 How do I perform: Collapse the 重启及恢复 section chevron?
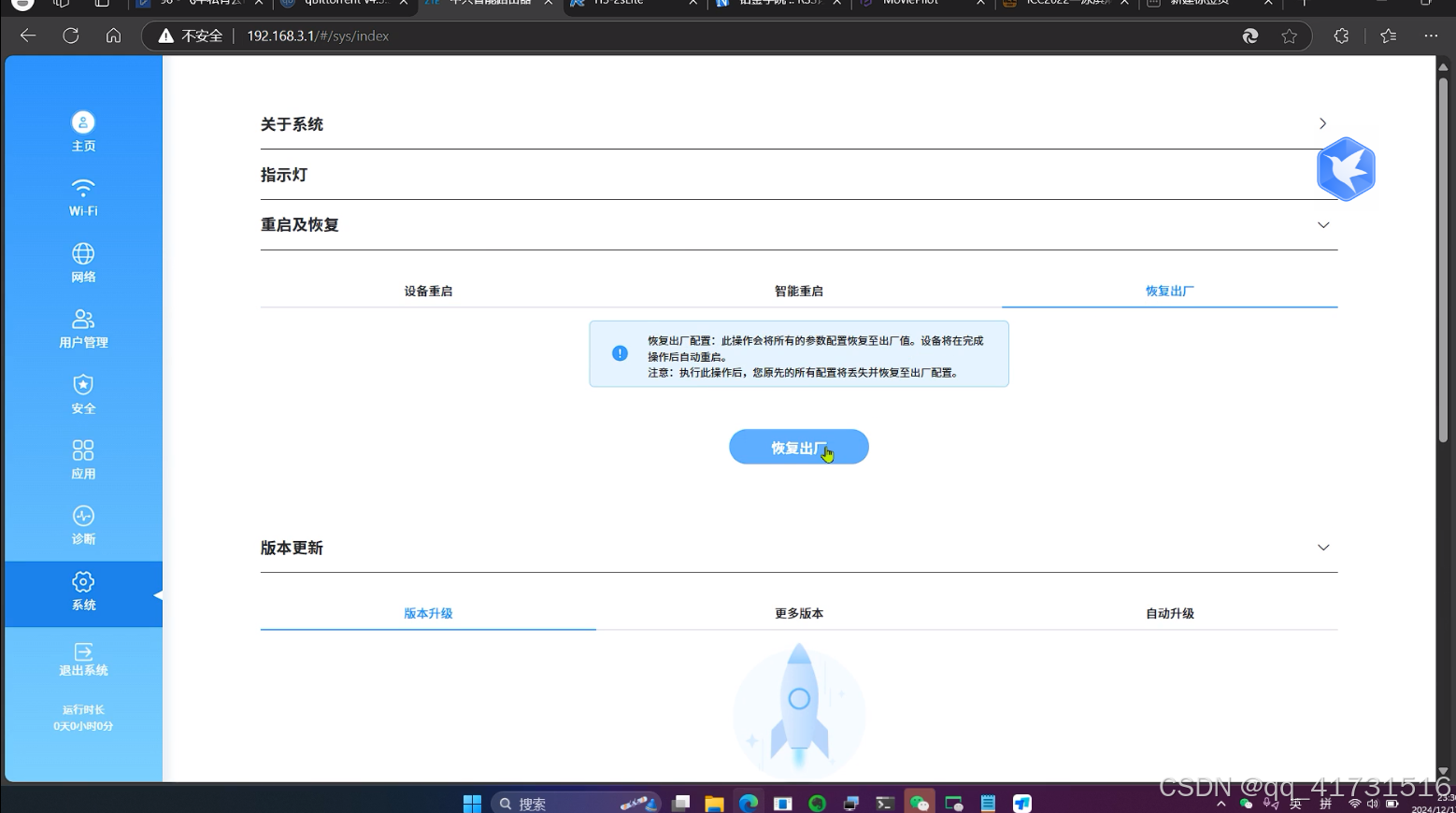(1323, 224)
